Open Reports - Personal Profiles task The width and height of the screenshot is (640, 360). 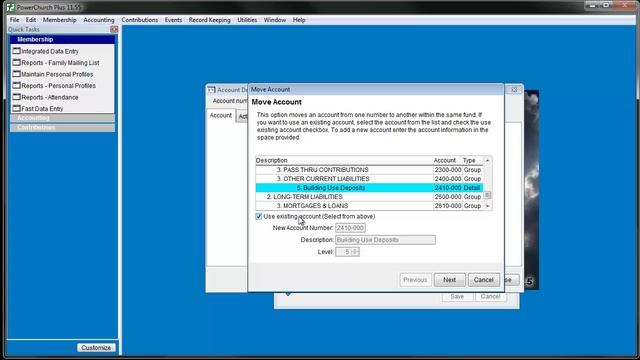click(x=54, y=86)
